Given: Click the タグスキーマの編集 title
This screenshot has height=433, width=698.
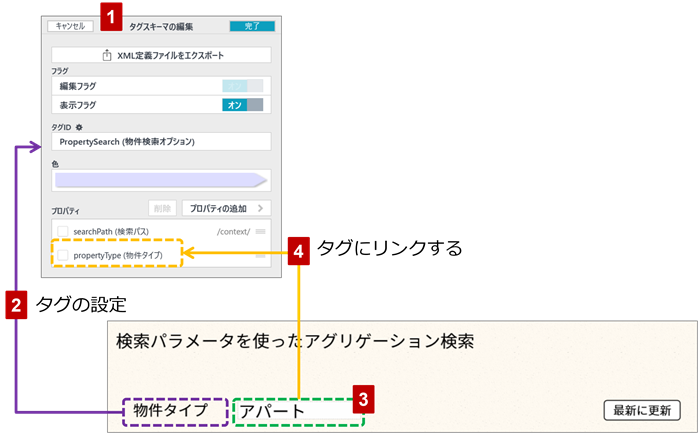Looking at the screenshot, I should 161,27.
